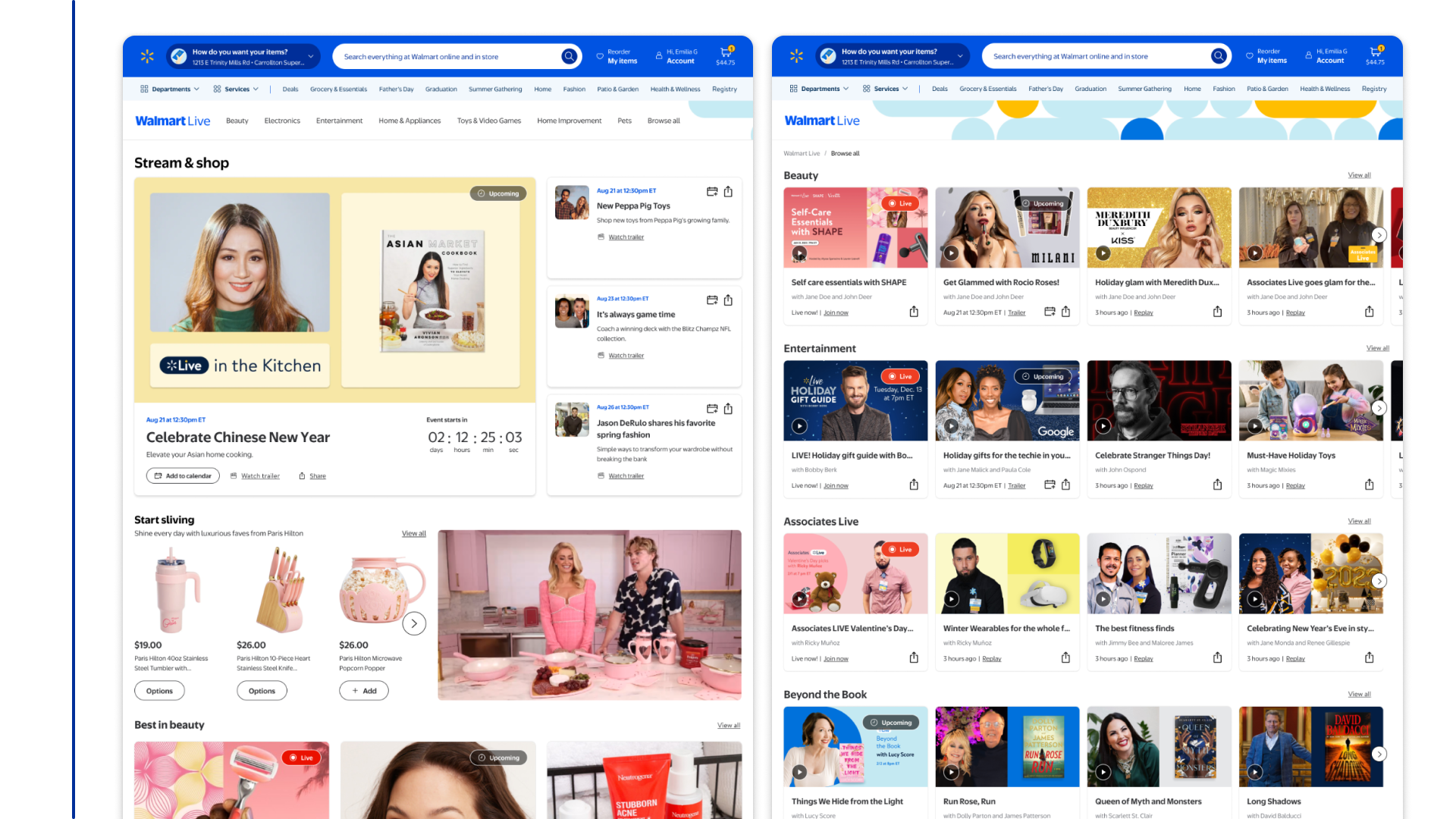Expand delivery location dropdown in right window
This screenshot has height=819, width=1456.
[x=961, y=56]
